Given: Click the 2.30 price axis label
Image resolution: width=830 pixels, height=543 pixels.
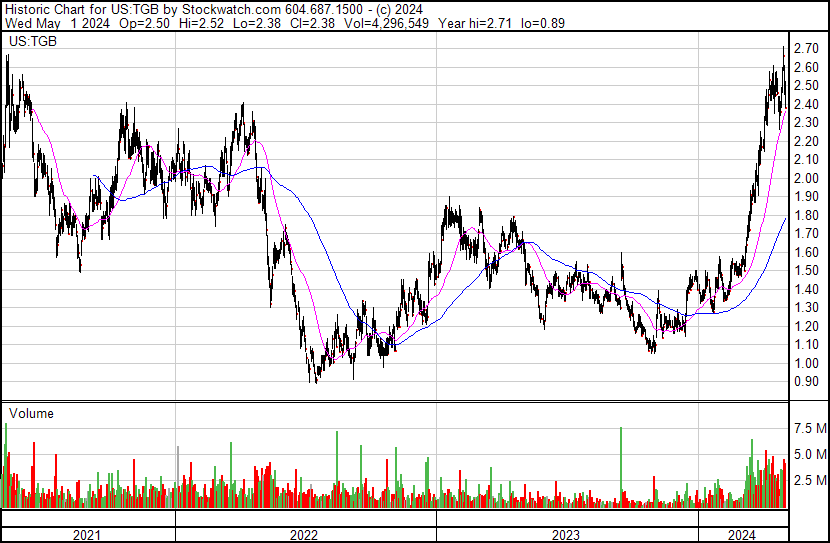Looking at the screenshot, I should tap(807, 123).
